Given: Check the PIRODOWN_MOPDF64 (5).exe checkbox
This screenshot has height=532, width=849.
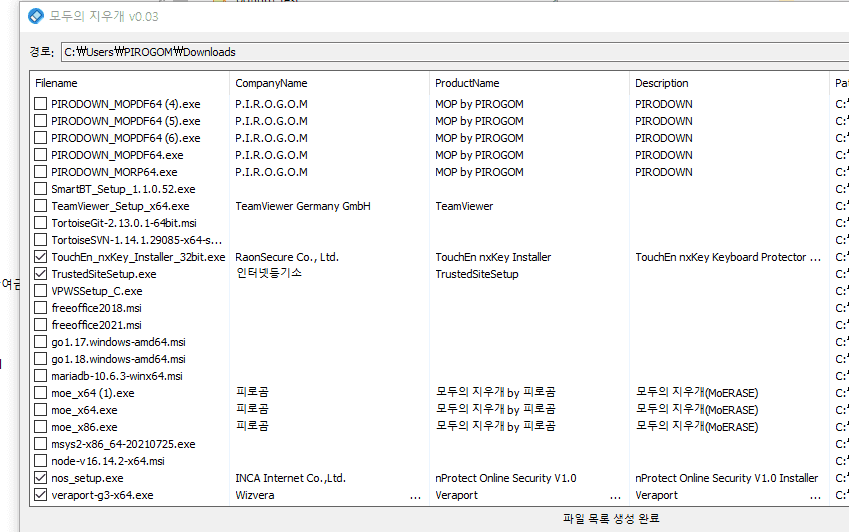Looking at the screenshot, I should point(41,120).
